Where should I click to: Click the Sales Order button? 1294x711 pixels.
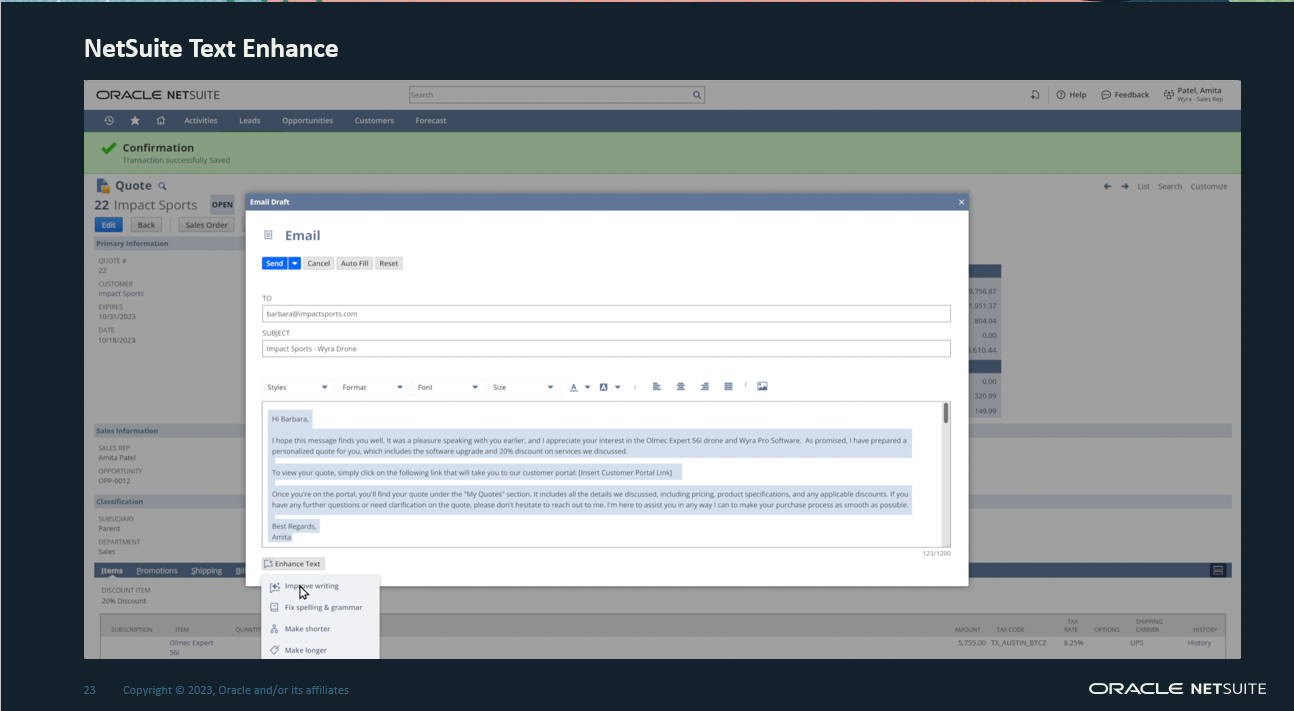click(207, 225)
